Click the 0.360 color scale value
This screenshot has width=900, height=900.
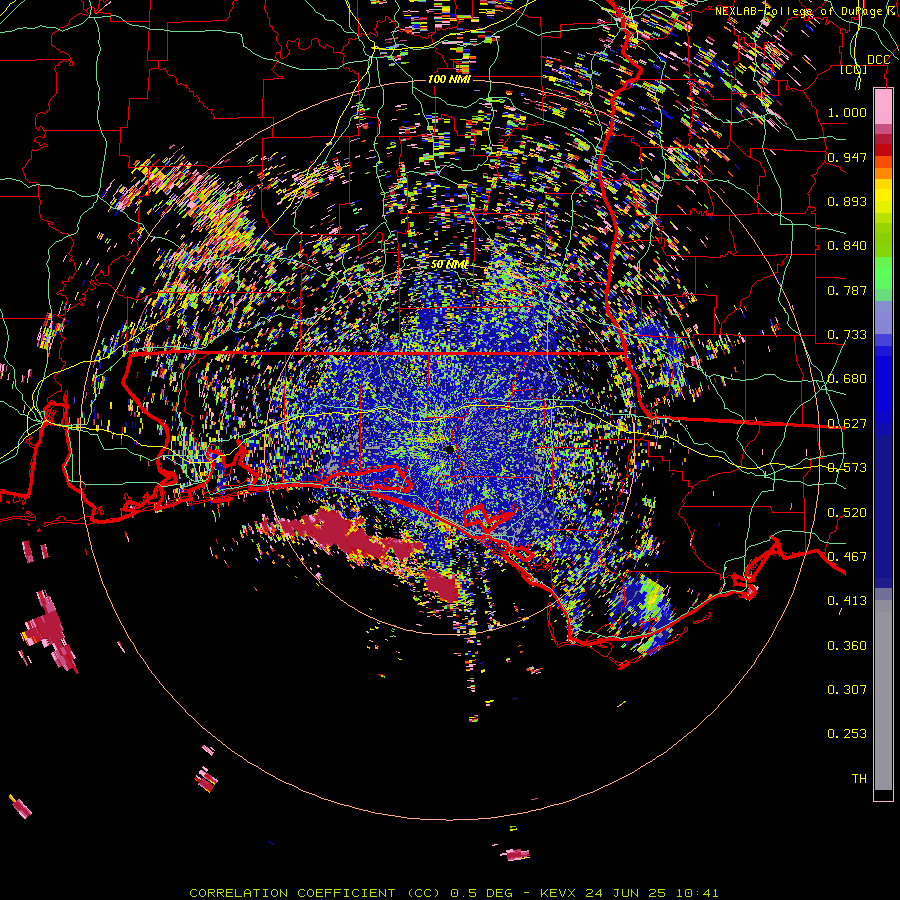point(847,646)
